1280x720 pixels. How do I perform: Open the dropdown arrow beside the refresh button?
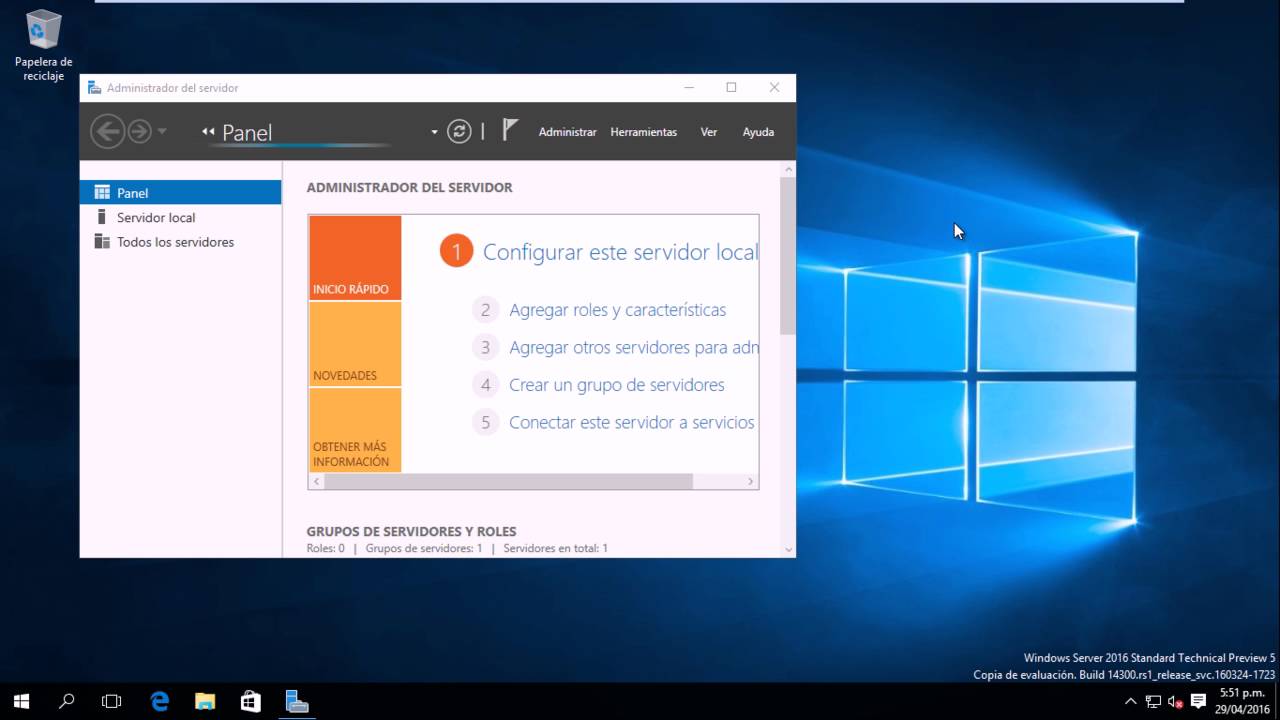tap(434, 132)
